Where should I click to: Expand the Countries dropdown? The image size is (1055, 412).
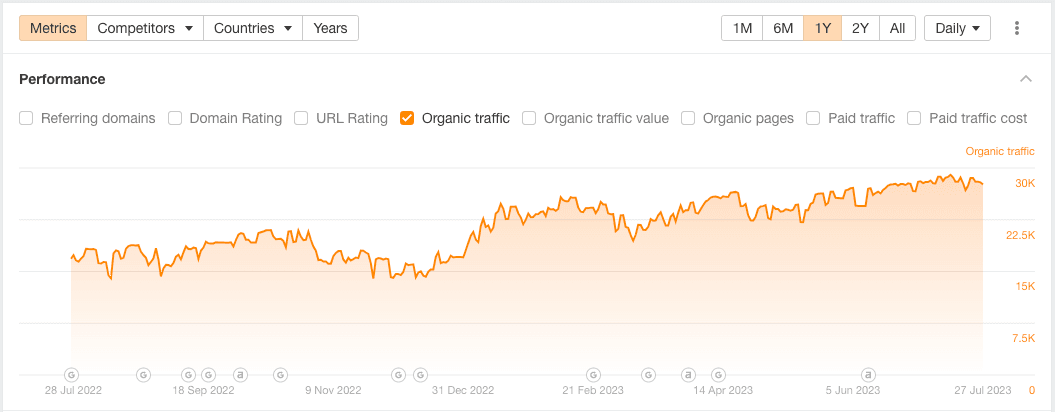252,28
